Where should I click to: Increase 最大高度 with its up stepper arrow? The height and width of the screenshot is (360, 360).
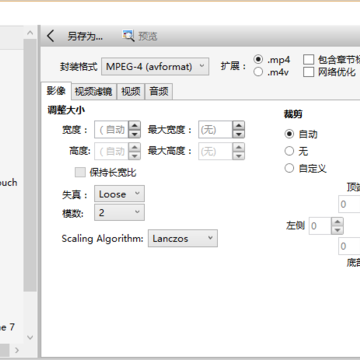click(238, 147)
